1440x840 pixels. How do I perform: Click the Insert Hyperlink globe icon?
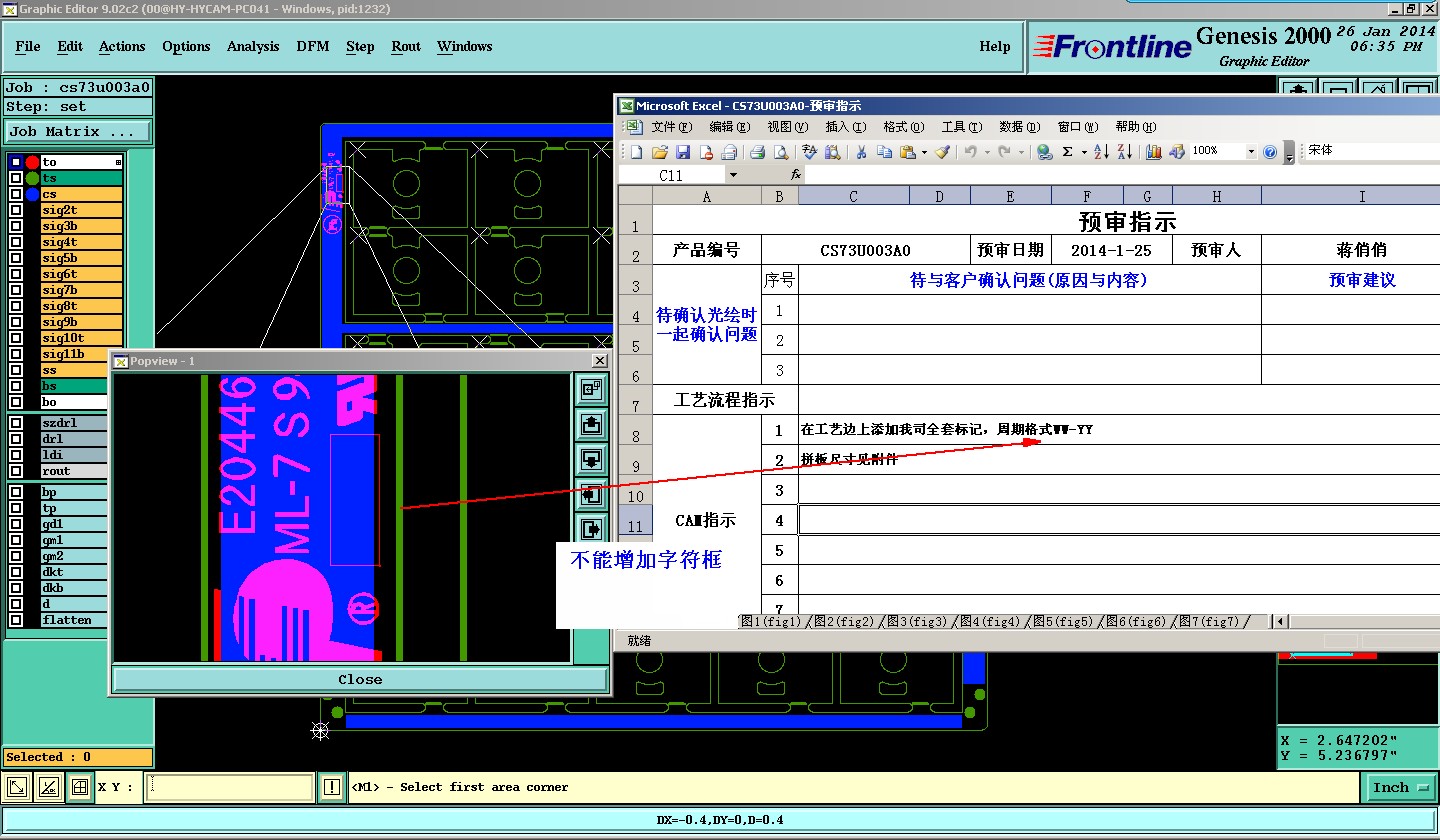(x=1044, y=152)
